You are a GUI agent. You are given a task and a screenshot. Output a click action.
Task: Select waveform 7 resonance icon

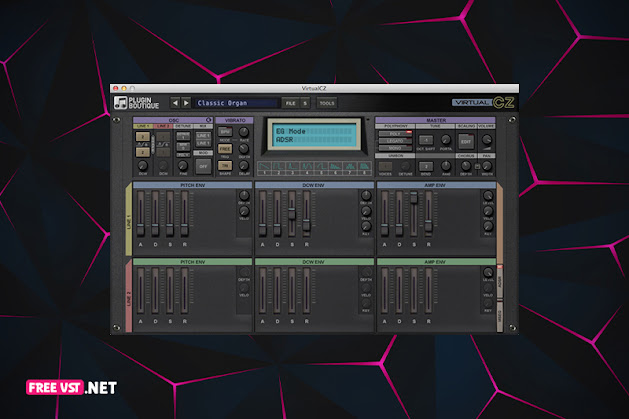point(350,168)
